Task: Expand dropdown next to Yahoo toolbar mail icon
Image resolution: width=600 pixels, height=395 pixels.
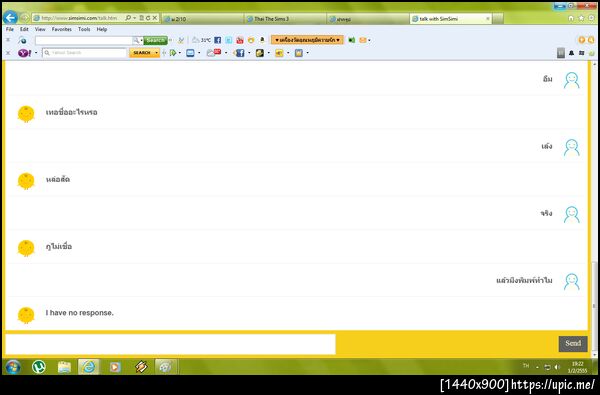Action: (199, 53)
